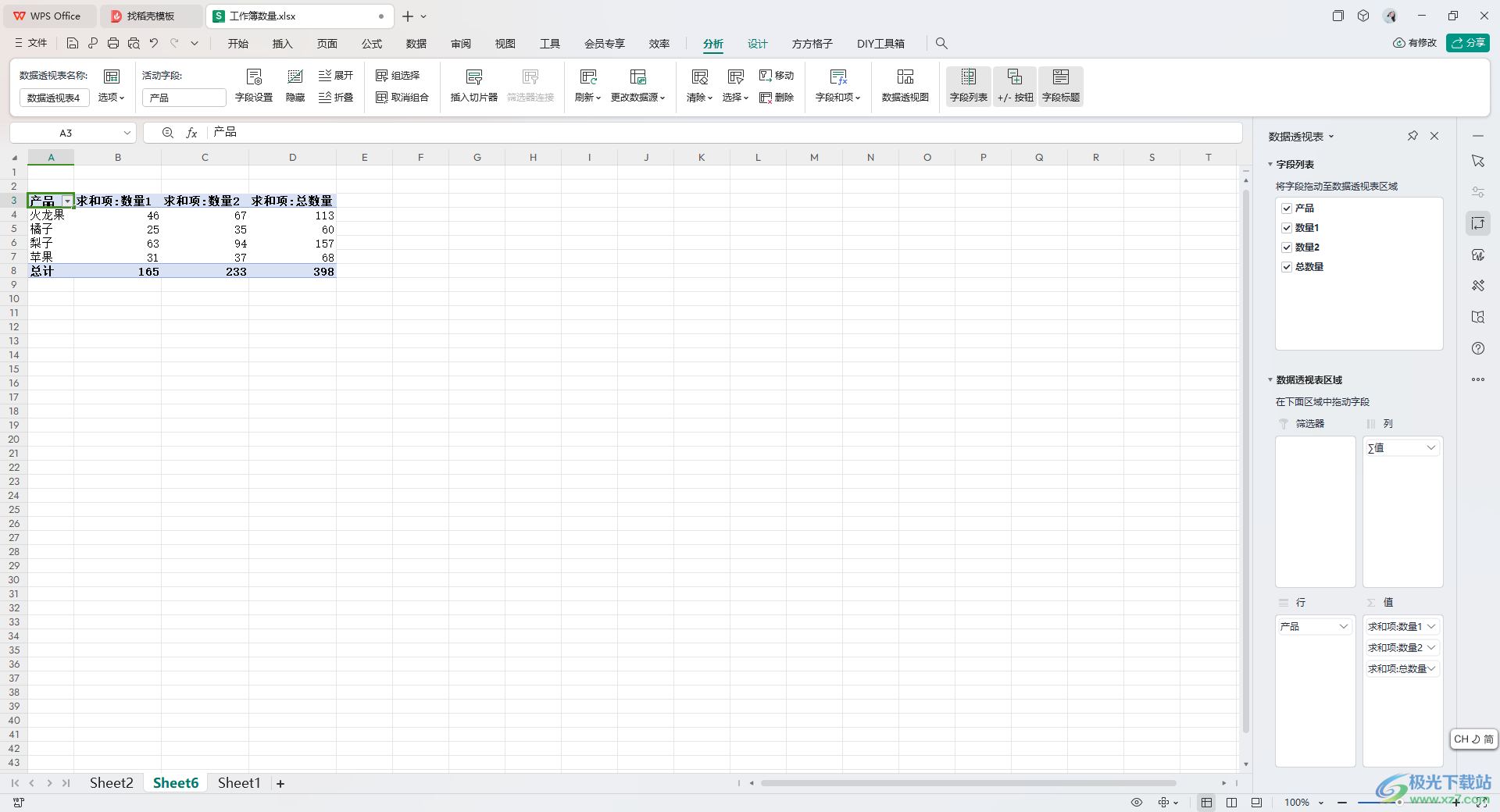Click the print preview icon
1500x812 pixels.
(134, 44)
